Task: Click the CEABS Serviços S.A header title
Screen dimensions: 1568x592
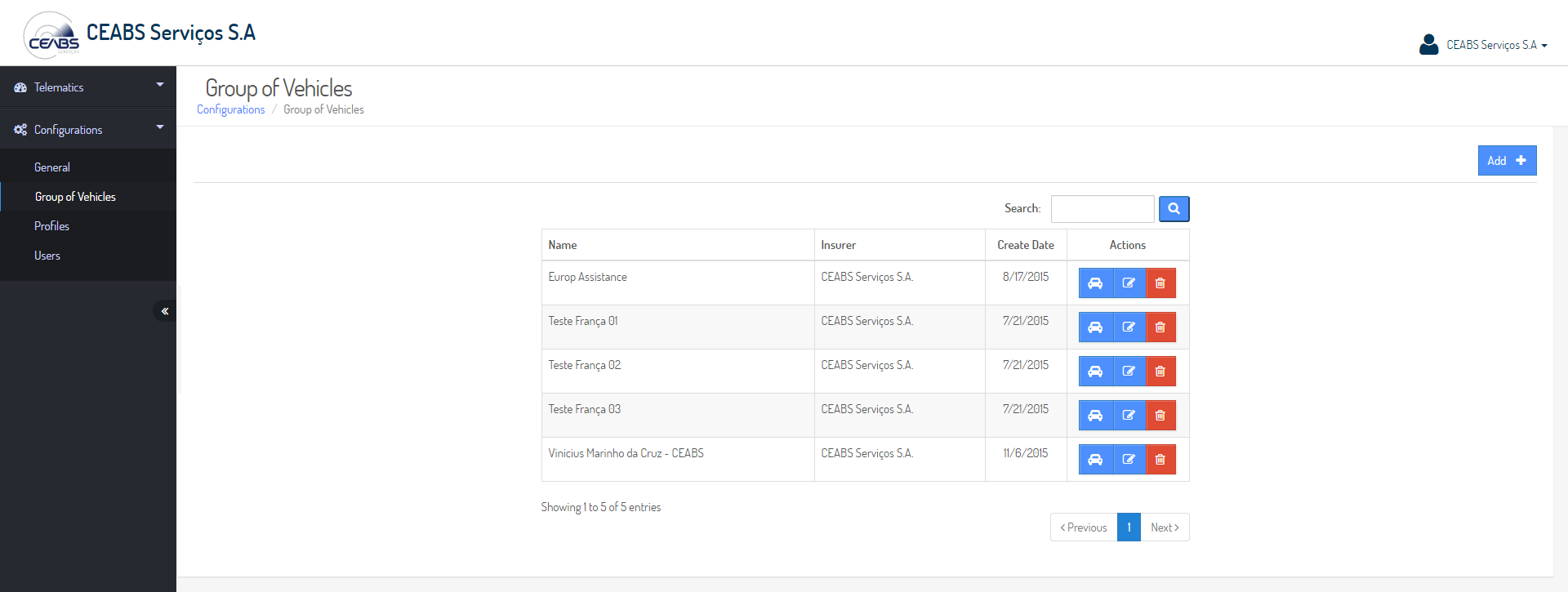Action: [171, 33]
